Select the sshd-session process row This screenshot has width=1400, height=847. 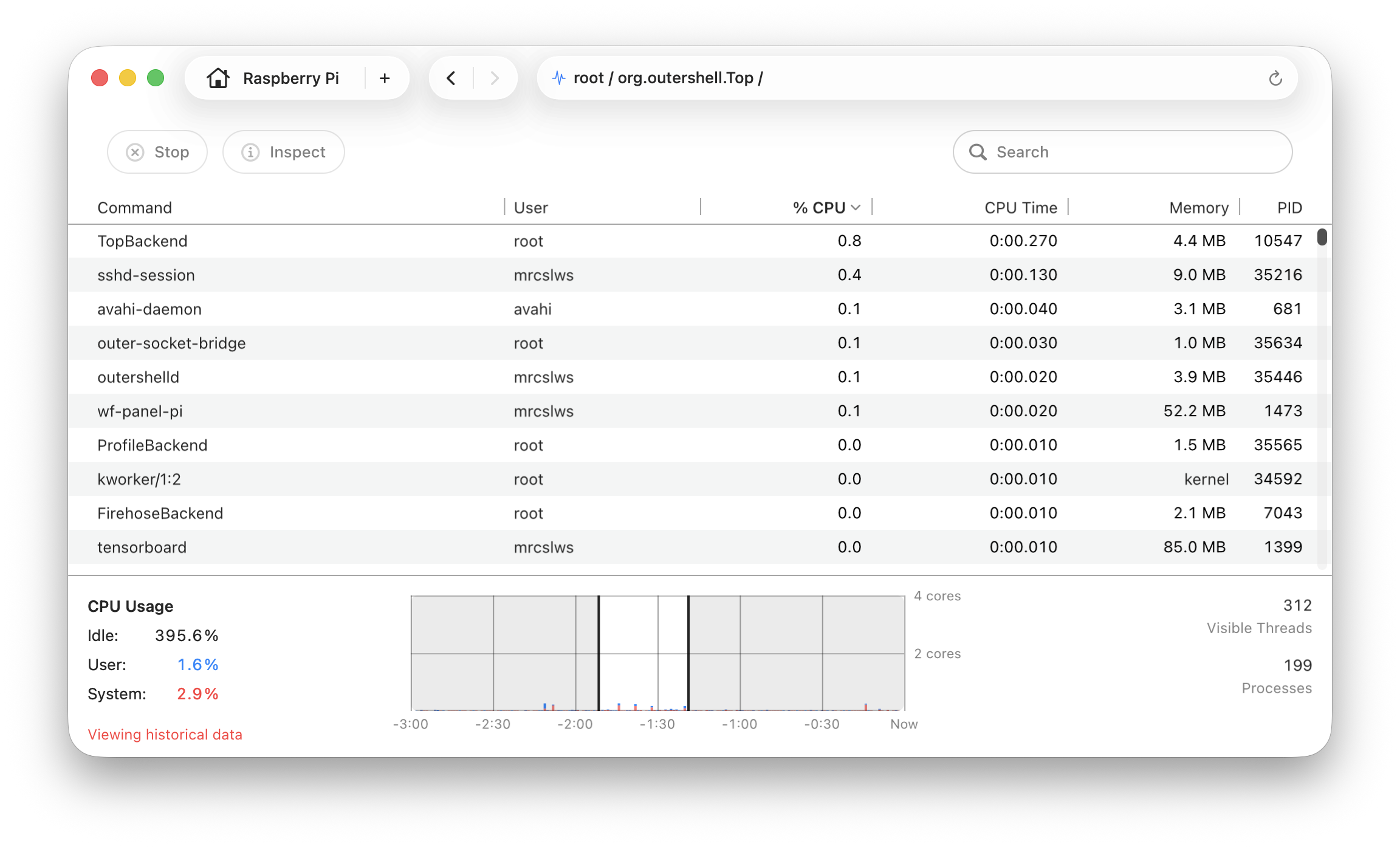pyautogui.click(x=693, y=275)
